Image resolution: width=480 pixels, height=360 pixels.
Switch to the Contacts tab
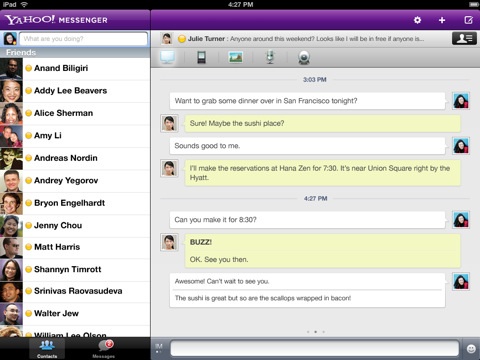pos(47,349)
